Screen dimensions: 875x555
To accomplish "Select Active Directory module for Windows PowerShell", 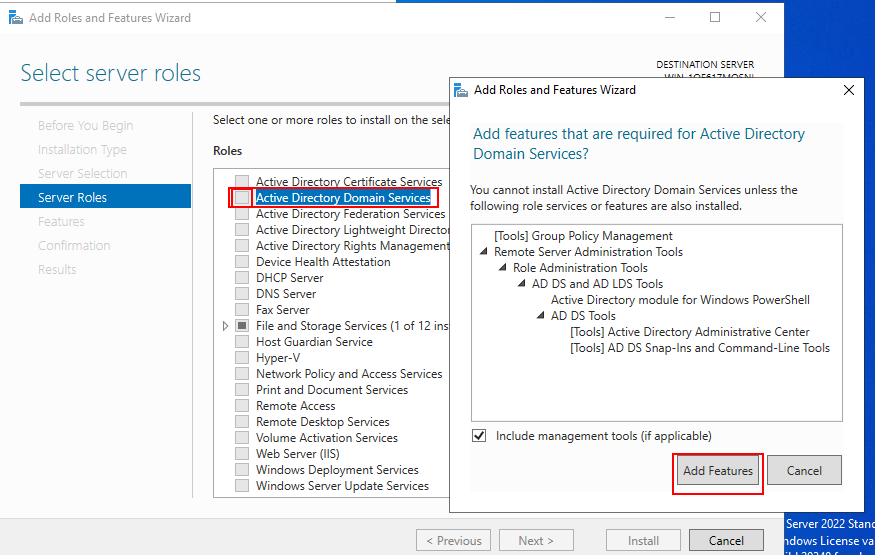I will (x=680, y=300).
